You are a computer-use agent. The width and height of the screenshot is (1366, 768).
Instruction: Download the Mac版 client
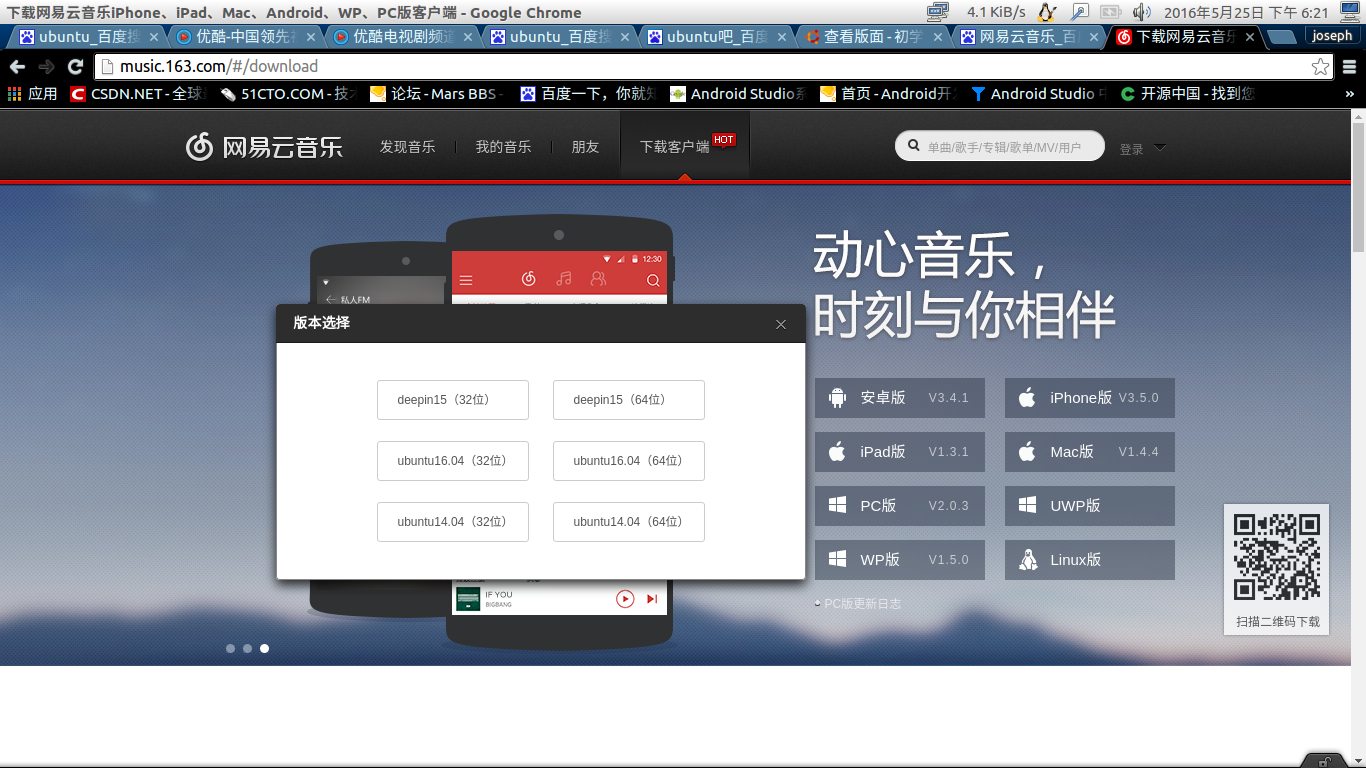[1090, 452]
